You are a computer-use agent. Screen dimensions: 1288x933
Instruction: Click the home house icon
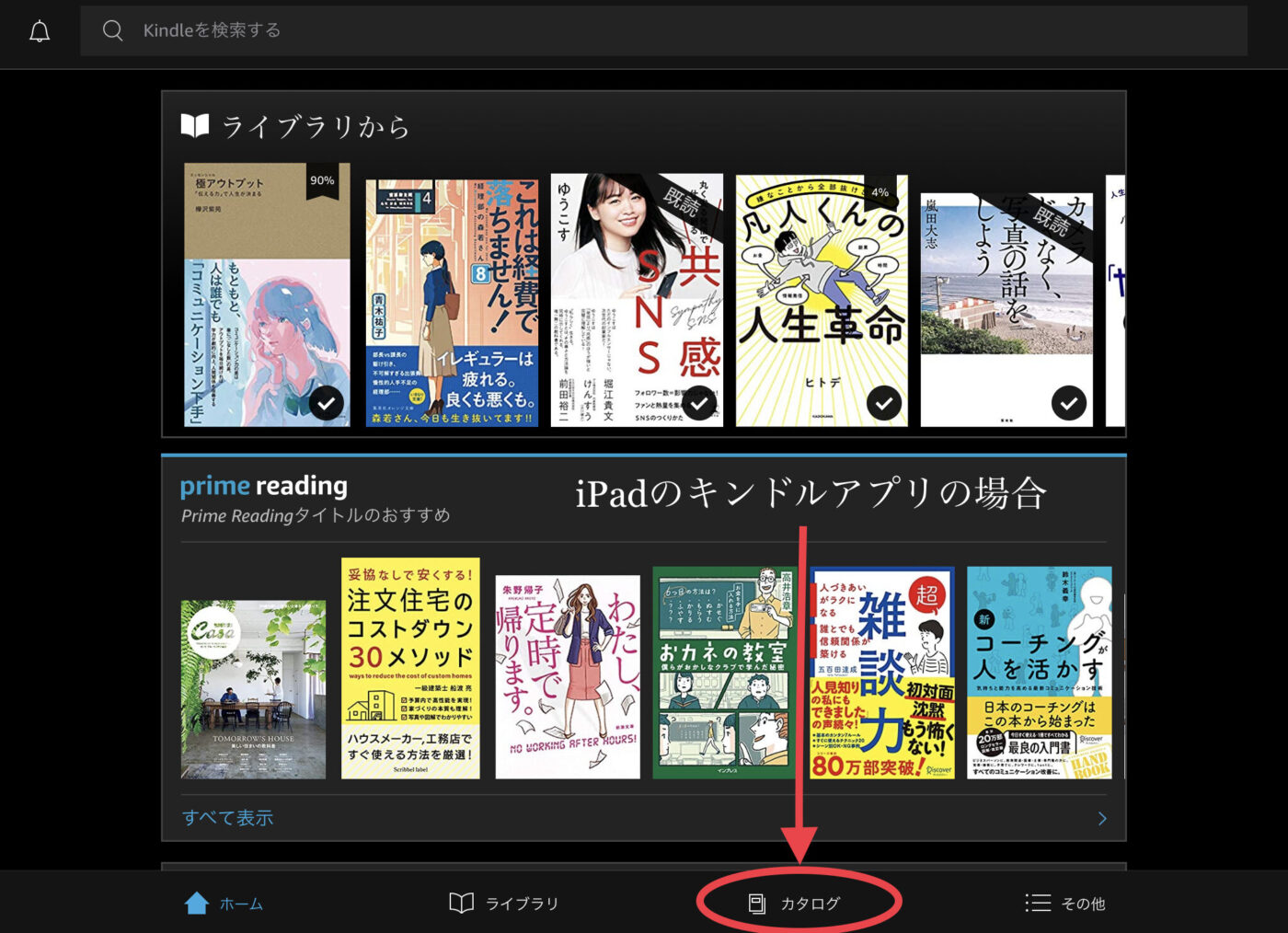click(x=197, y=903)
